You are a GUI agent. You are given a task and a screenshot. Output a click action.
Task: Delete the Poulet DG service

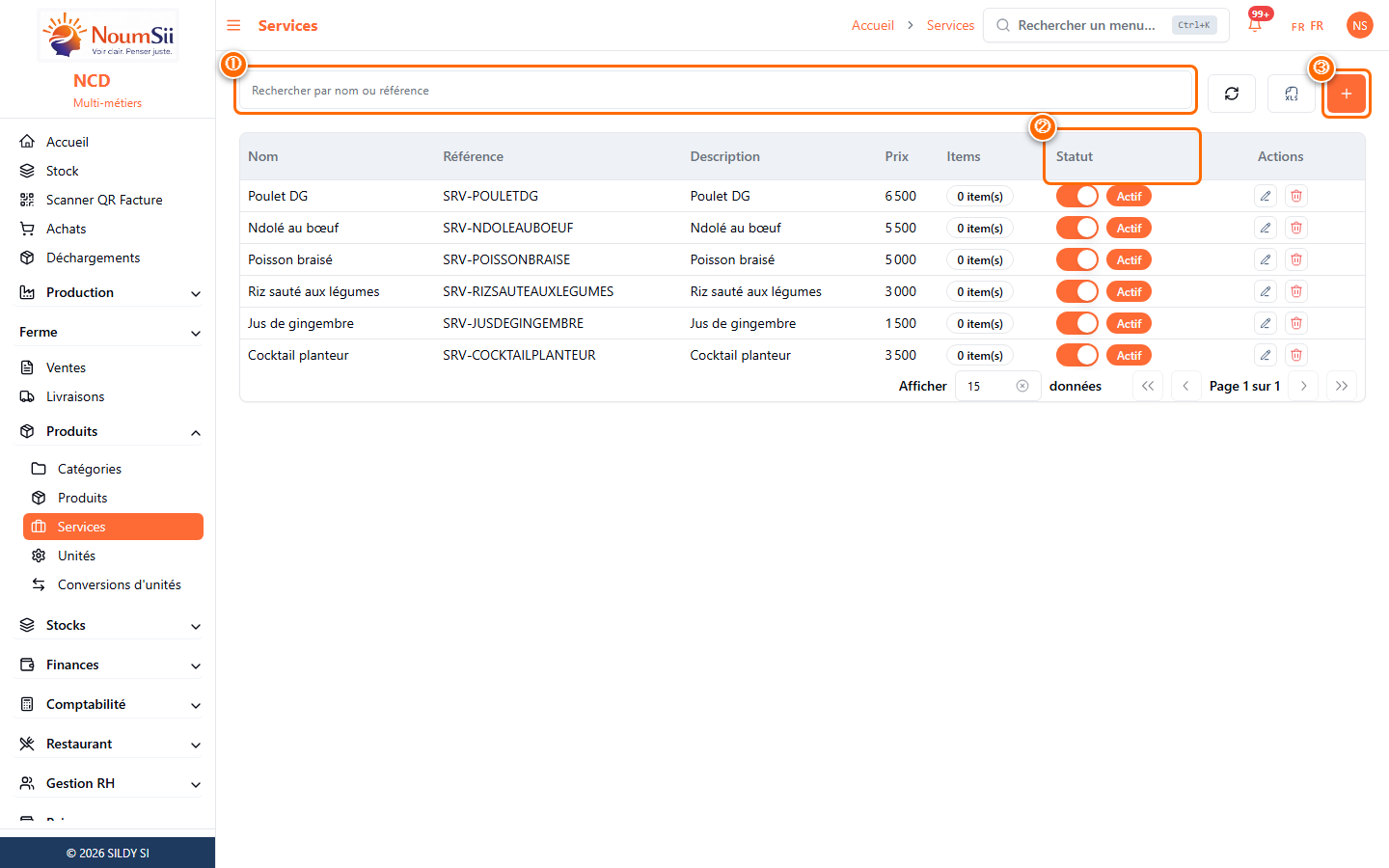tap(1296, 196)
